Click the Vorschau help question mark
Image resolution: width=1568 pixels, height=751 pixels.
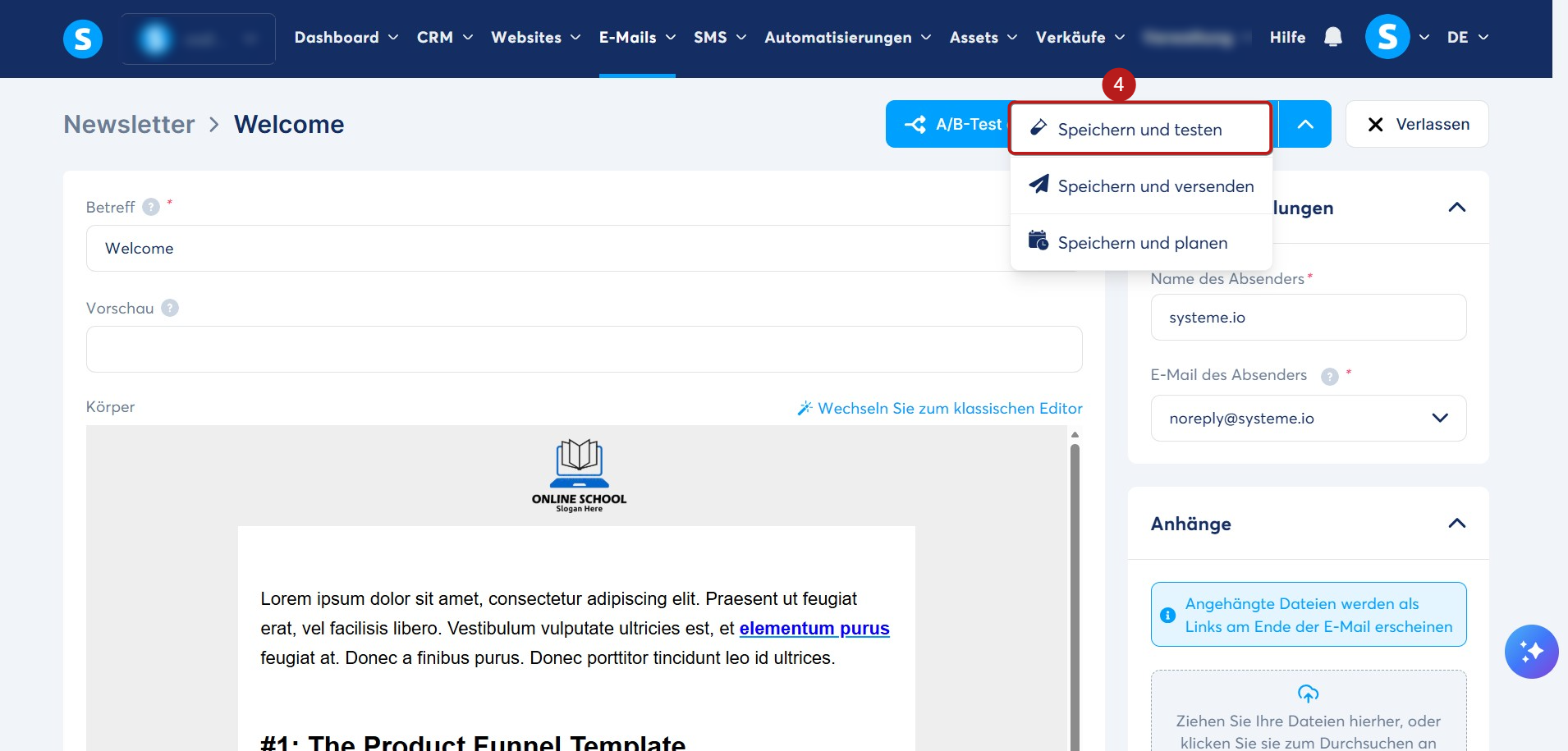pyautogui.click(x=170, y=308)
